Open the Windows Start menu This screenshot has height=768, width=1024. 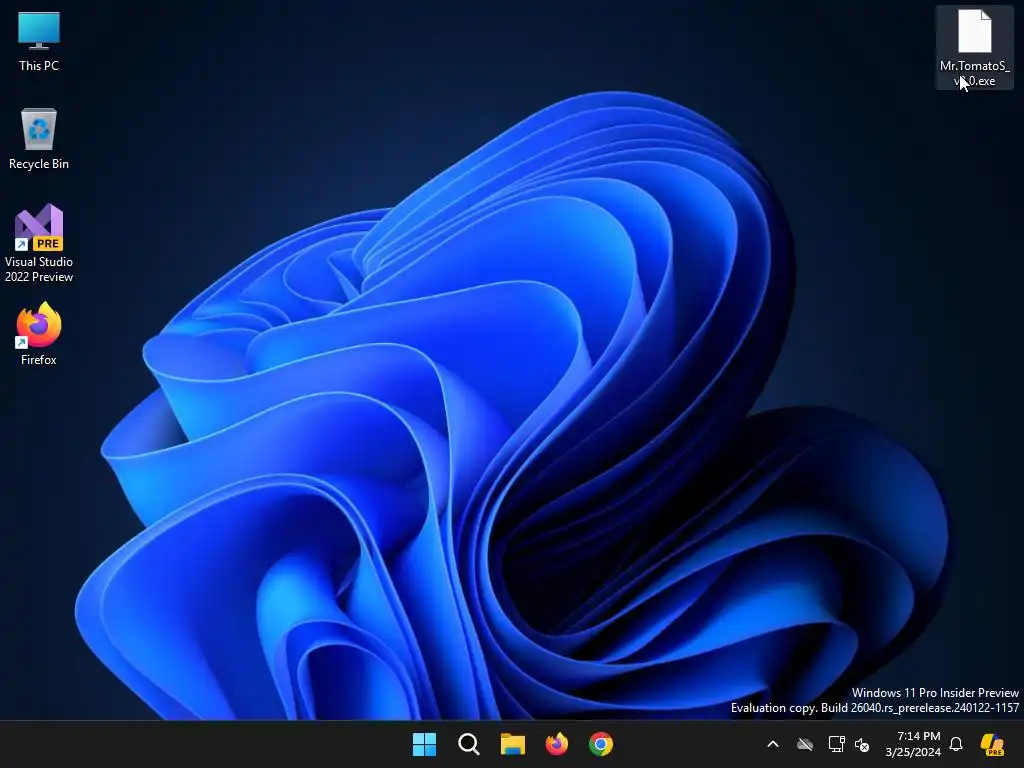point(424,744)
